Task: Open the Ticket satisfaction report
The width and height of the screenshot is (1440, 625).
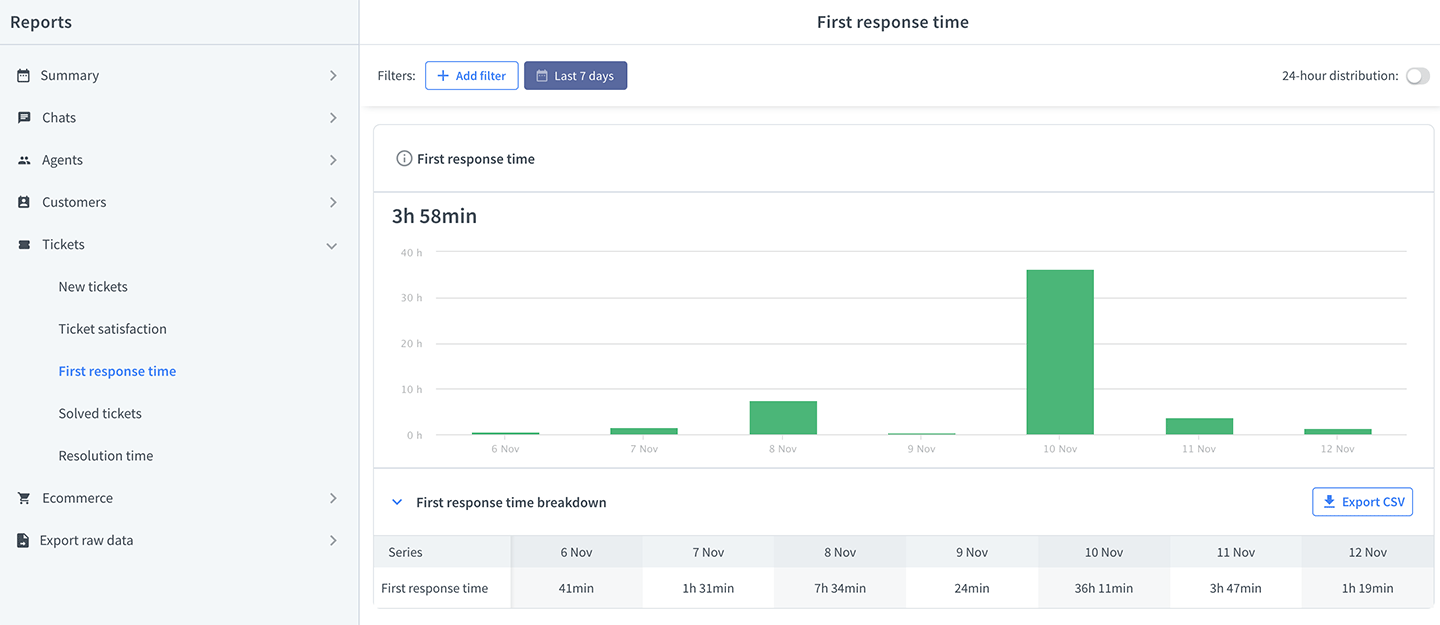Action: pyautogui.click(x=112, y=328)
